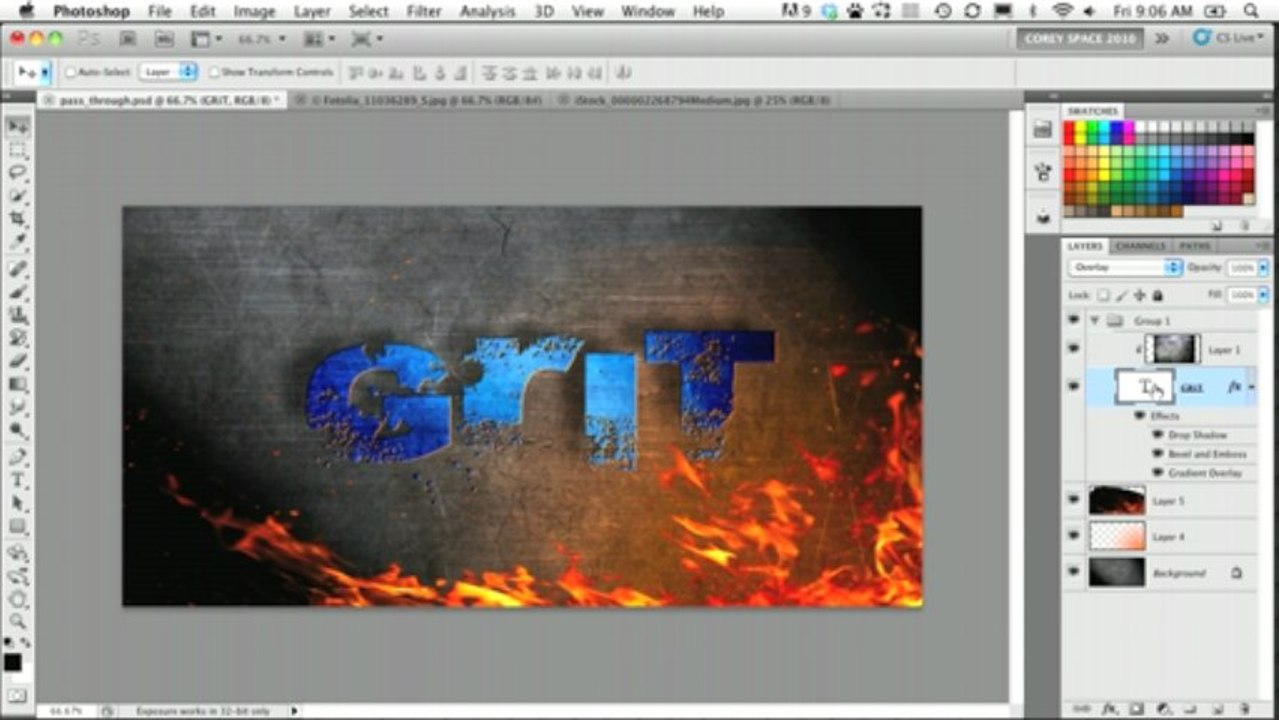Collapse GRIT layer effects arrow

[x=1252, y=386]
